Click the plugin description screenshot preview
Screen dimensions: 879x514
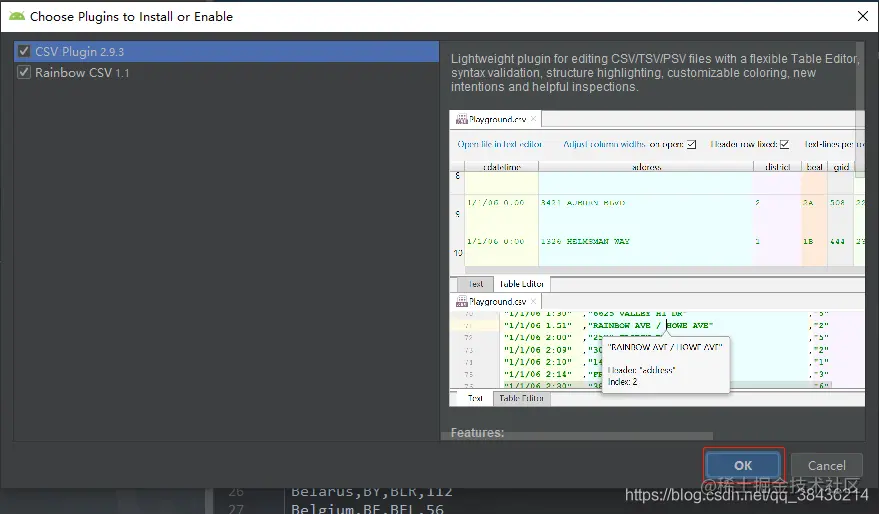click(656, 258)
